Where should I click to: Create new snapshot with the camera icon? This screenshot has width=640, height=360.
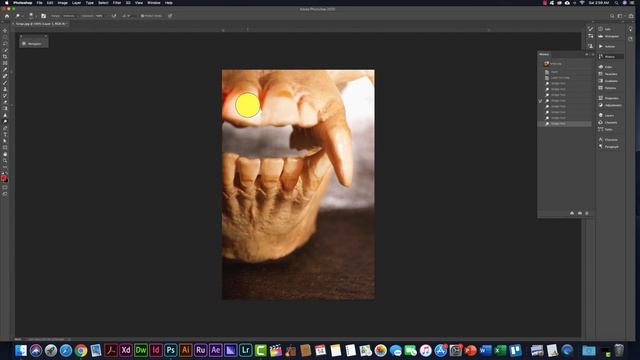(580, 213)
